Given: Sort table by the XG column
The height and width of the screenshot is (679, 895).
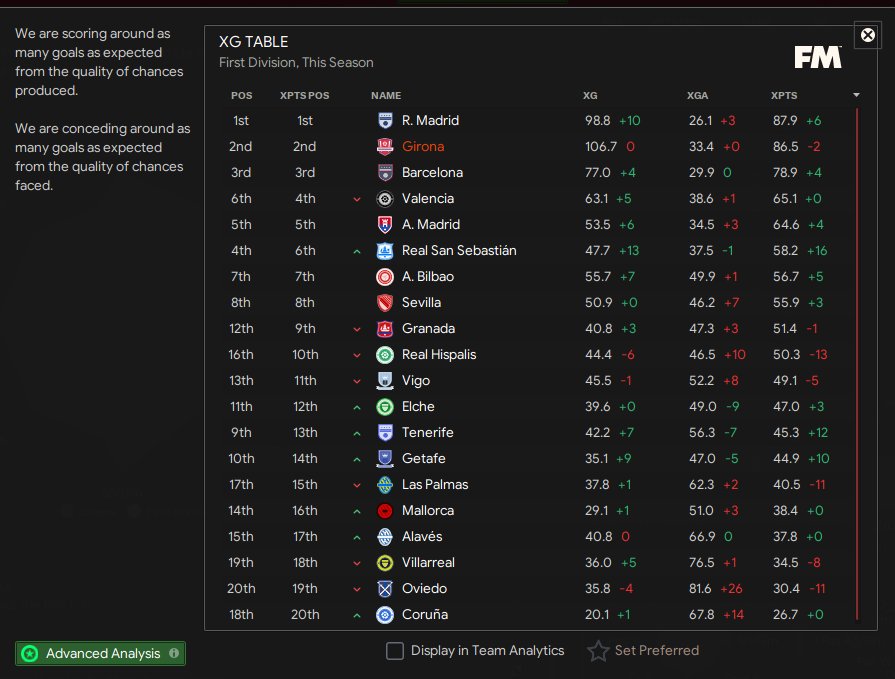Looking at the screenshot, I should click(x=590, y=96).
